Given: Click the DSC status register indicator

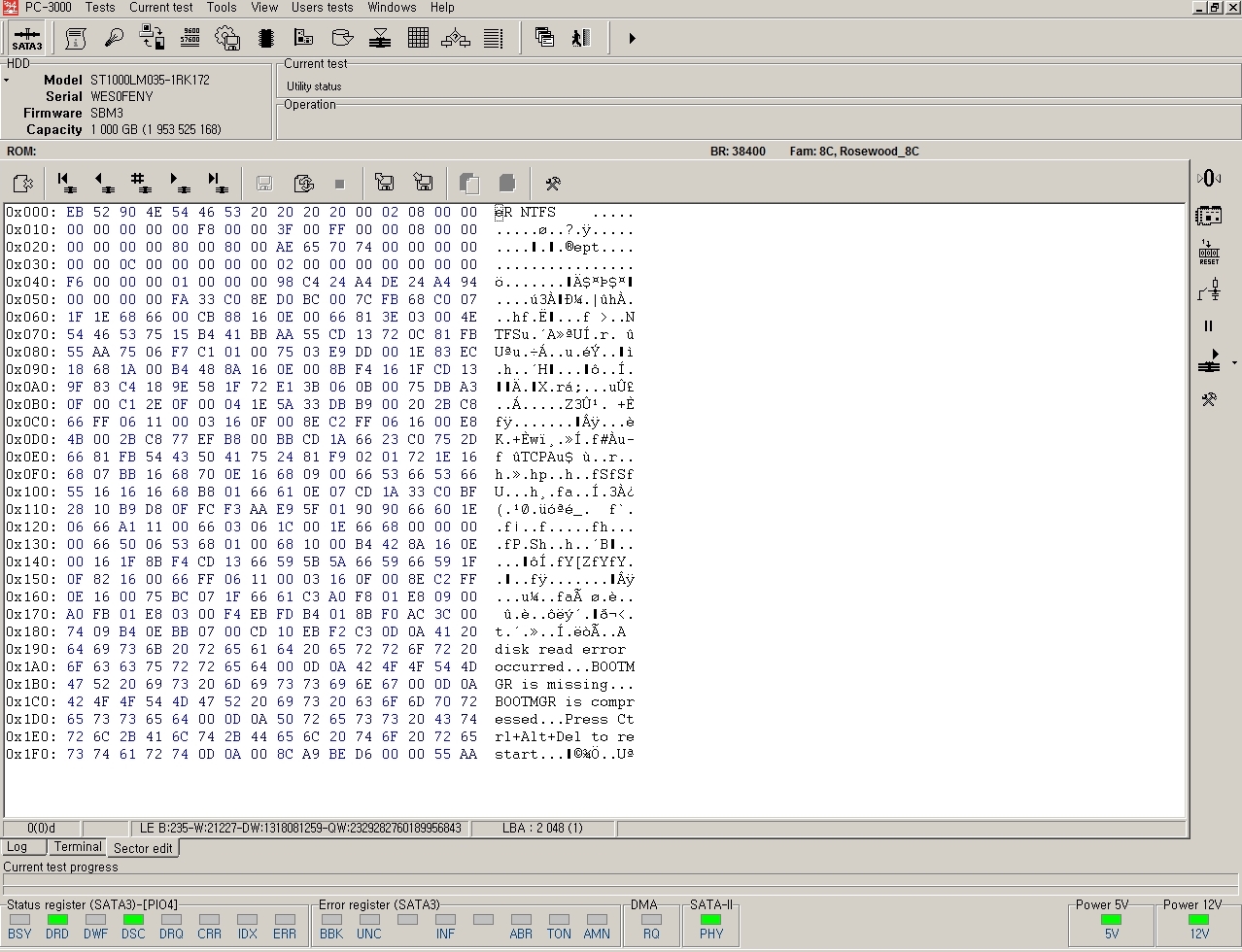Looking at the screenshot, I should 133,919.
